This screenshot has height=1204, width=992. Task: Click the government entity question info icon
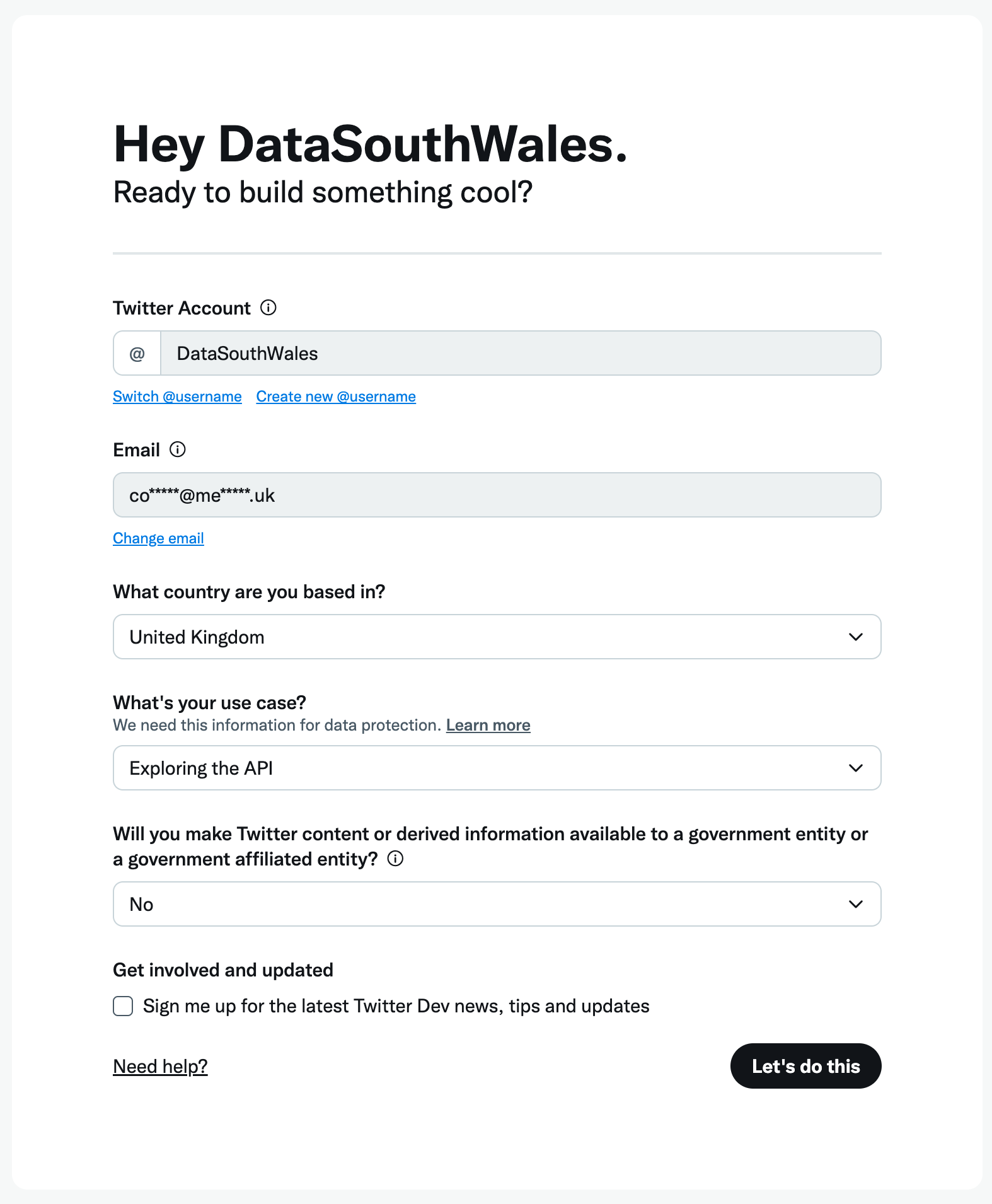(x=396, y=859)
